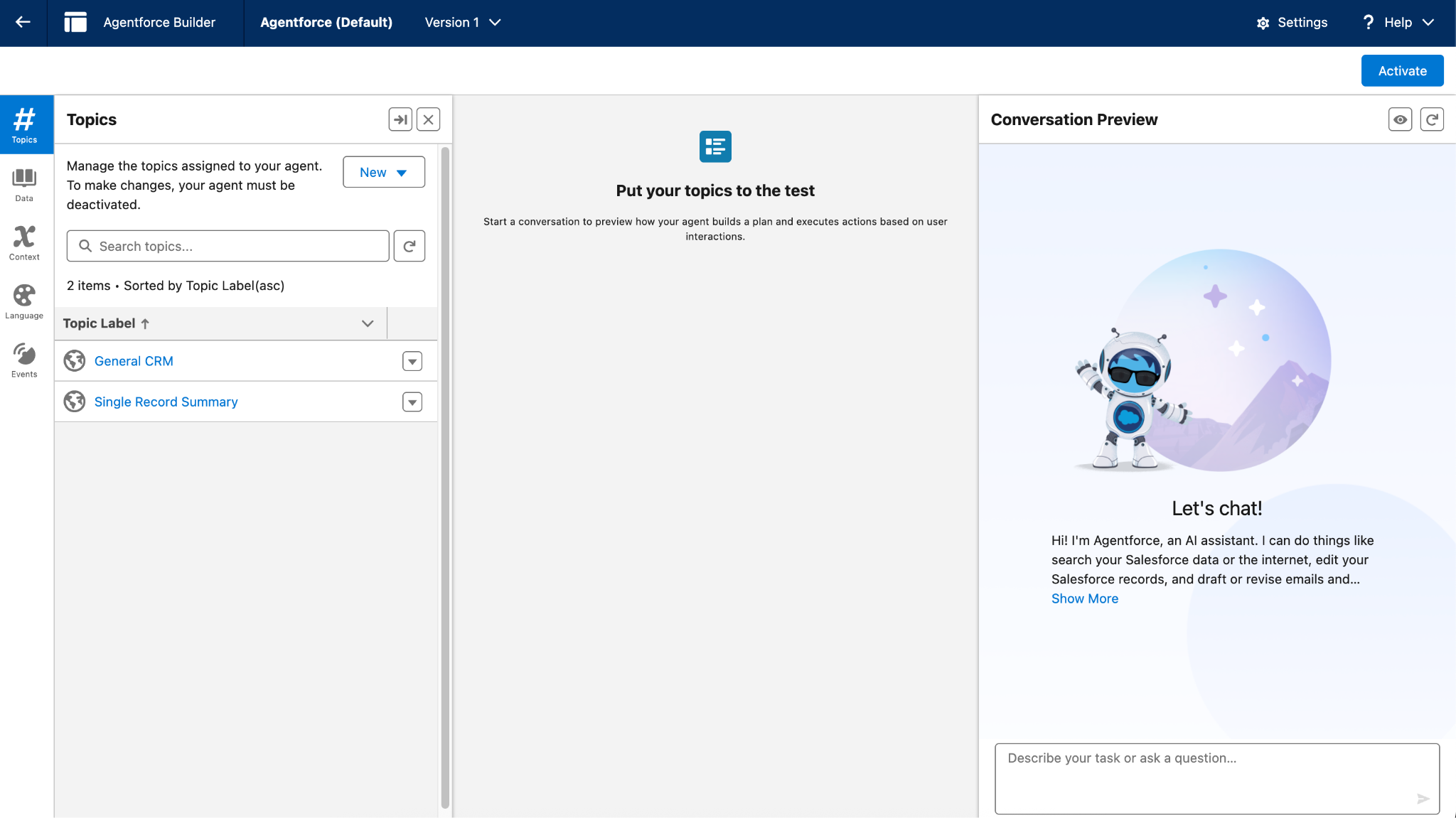Click the Show More link
Viewport: 1456px width, 818px height.
click(x=1085, y=598)
